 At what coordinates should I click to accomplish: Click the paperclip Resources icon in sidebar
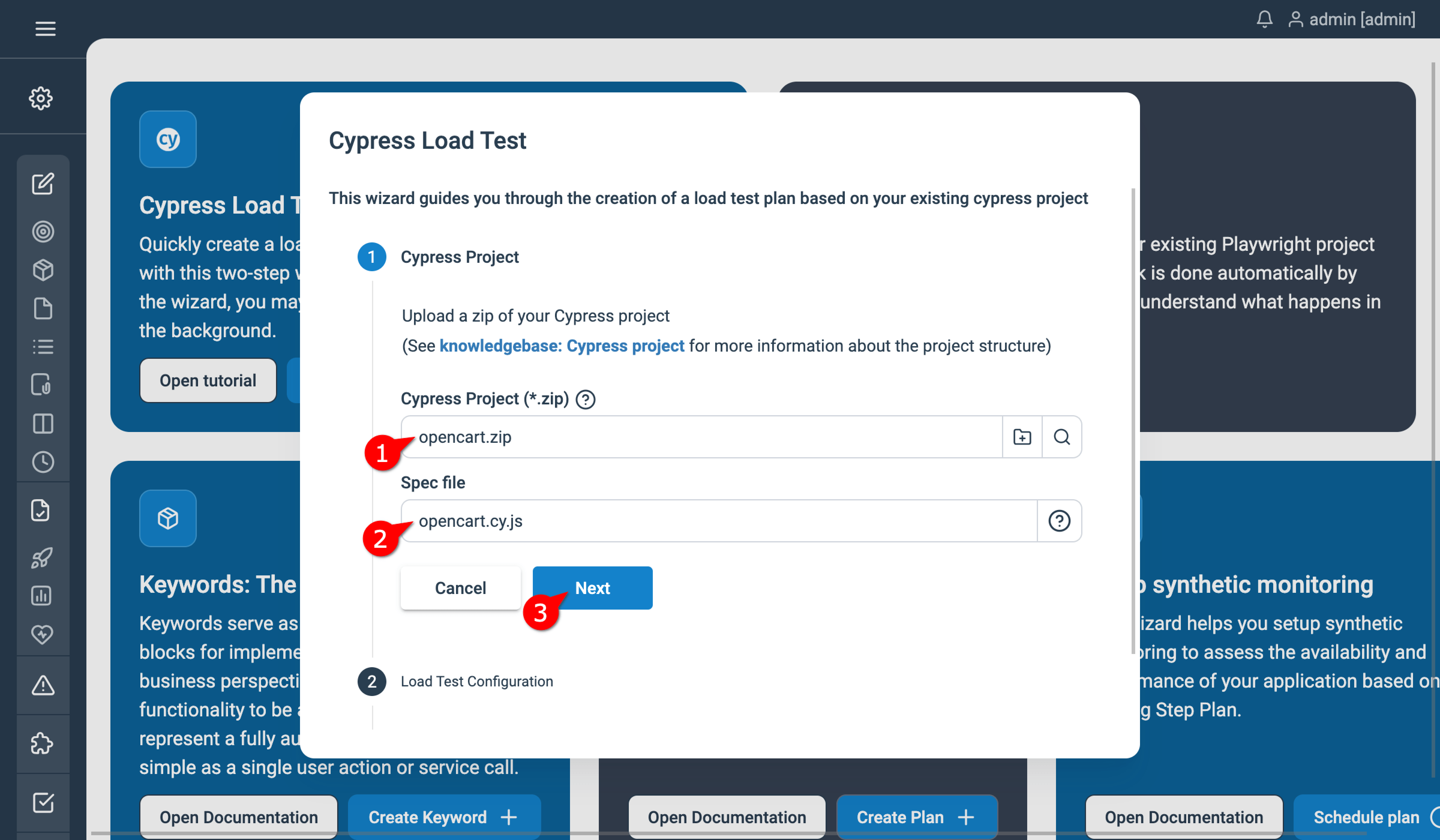pyautogui.click(x=43, y=385)
